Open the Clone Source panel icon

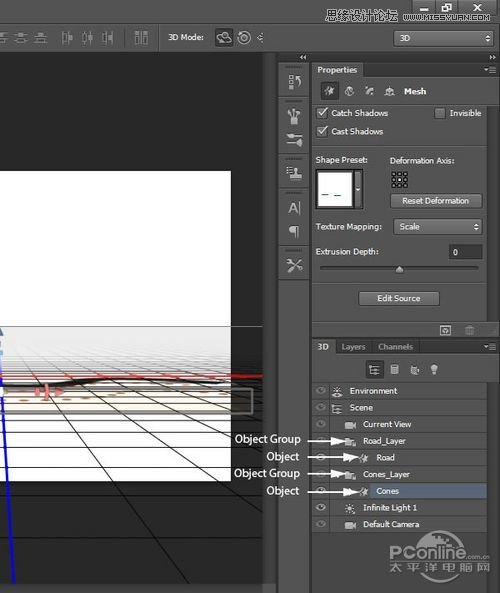[294, 173]
